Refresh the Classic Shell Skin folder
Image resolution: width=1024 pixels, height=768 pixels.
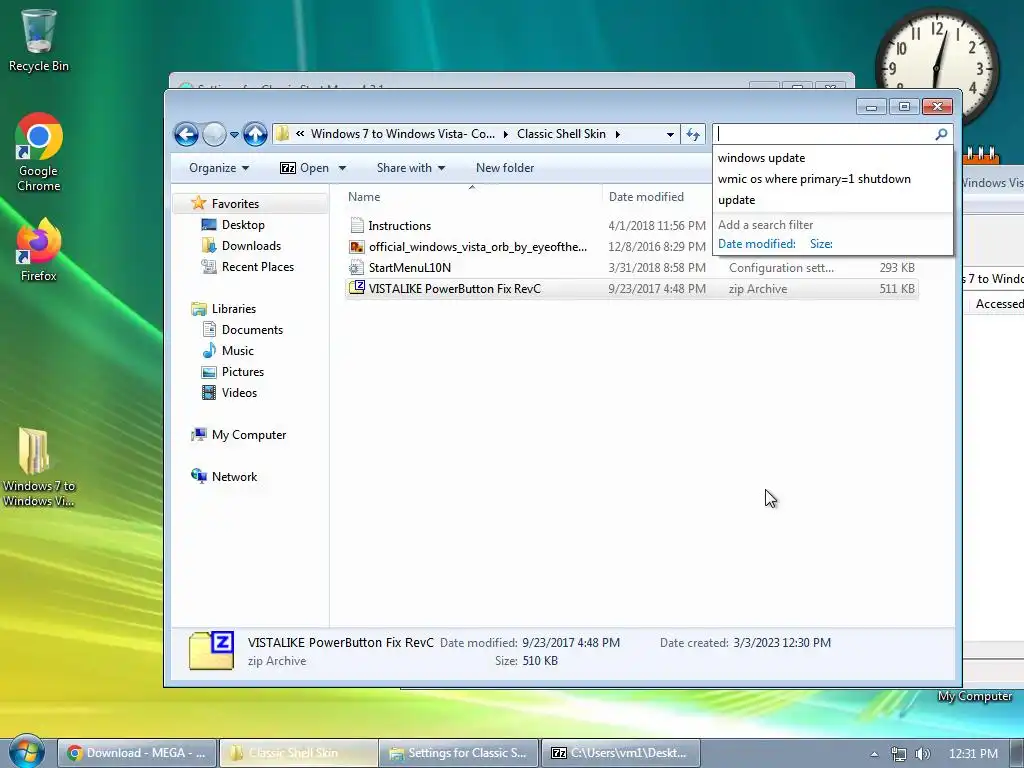[693, 135]
